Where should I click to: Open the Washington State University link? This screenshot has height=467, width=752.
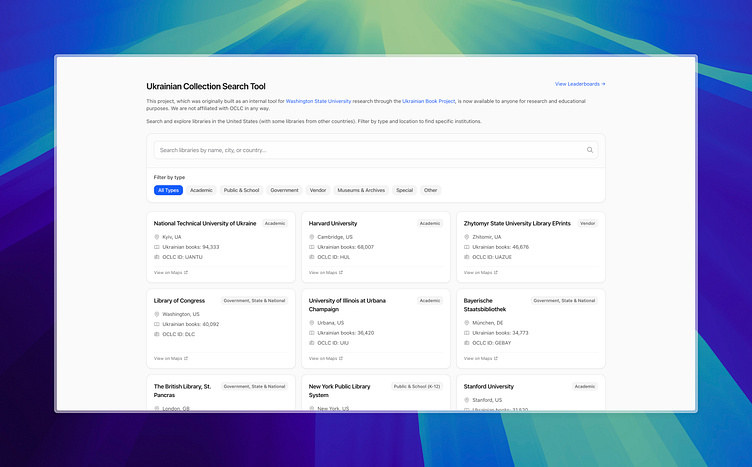tap(318, 101)
